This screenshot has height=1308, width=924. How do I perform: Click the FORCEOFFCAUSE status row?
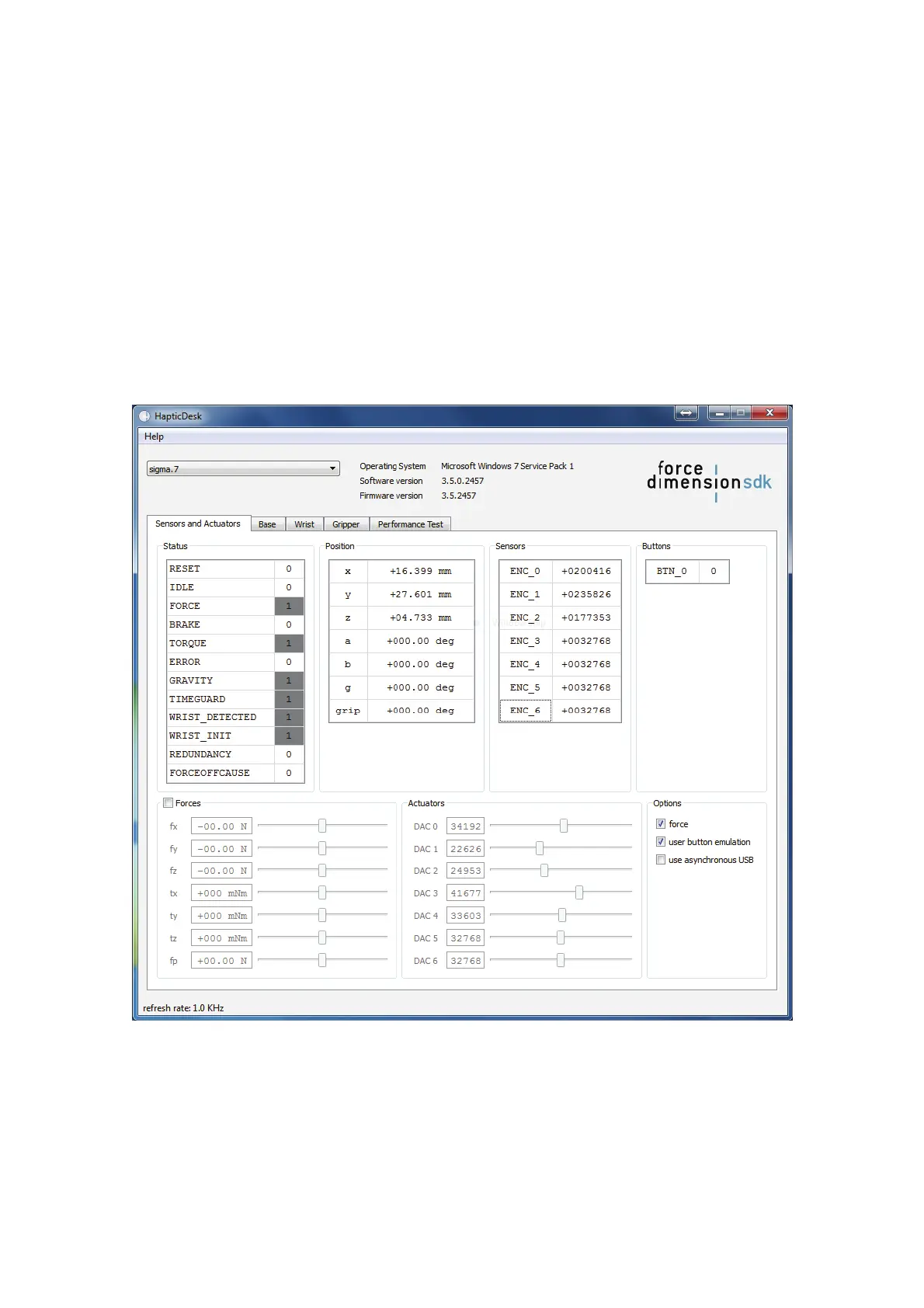[x=235, y=773]
